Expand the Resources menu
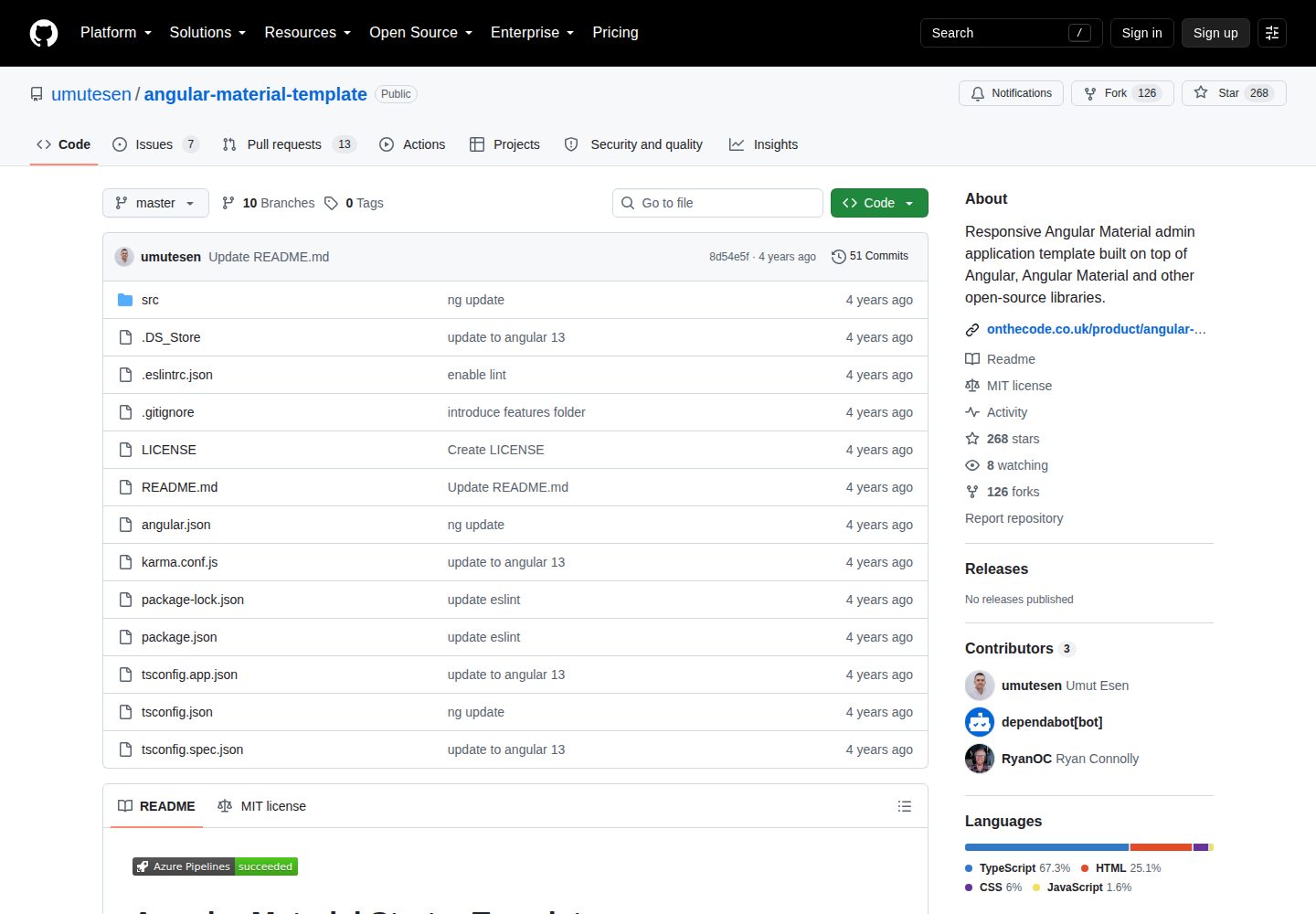Viewport: 1316px width, 914px height. [308, 33]
